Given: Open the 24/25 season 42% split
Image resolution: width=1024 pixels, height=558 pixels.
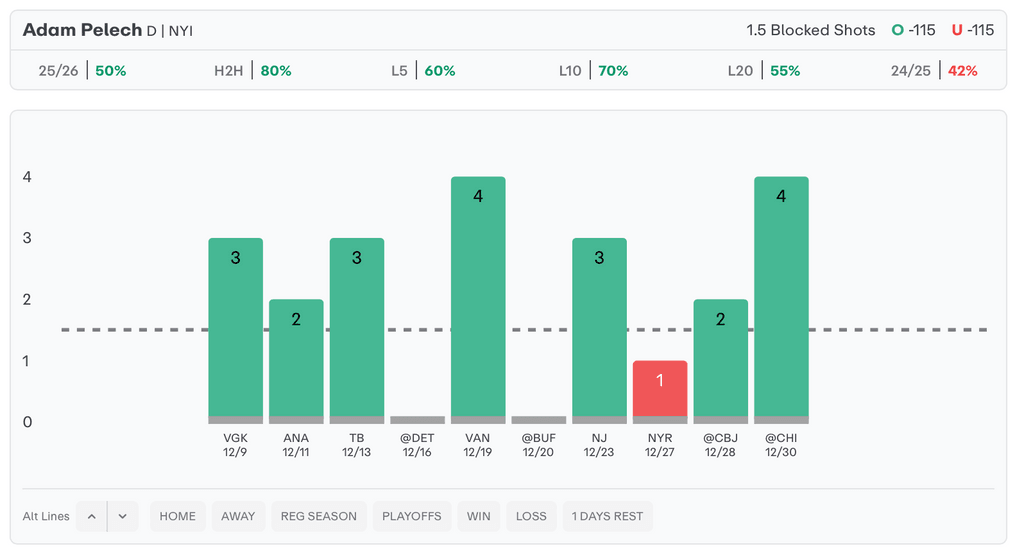Looking at the screenshot, I should [934, 71].
